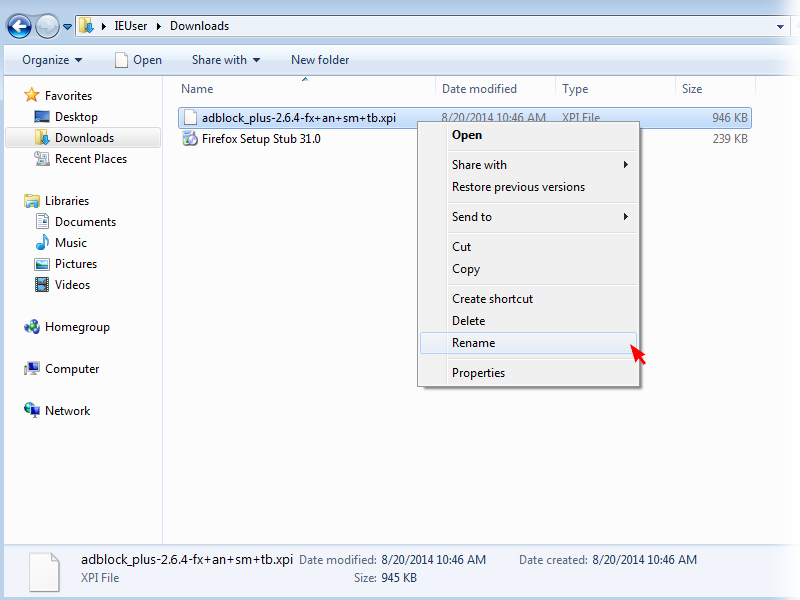The height and width of the screenshot is (600, 800).
Task: Choose Restore previous versions in context menu
Action: click(528, 187)
